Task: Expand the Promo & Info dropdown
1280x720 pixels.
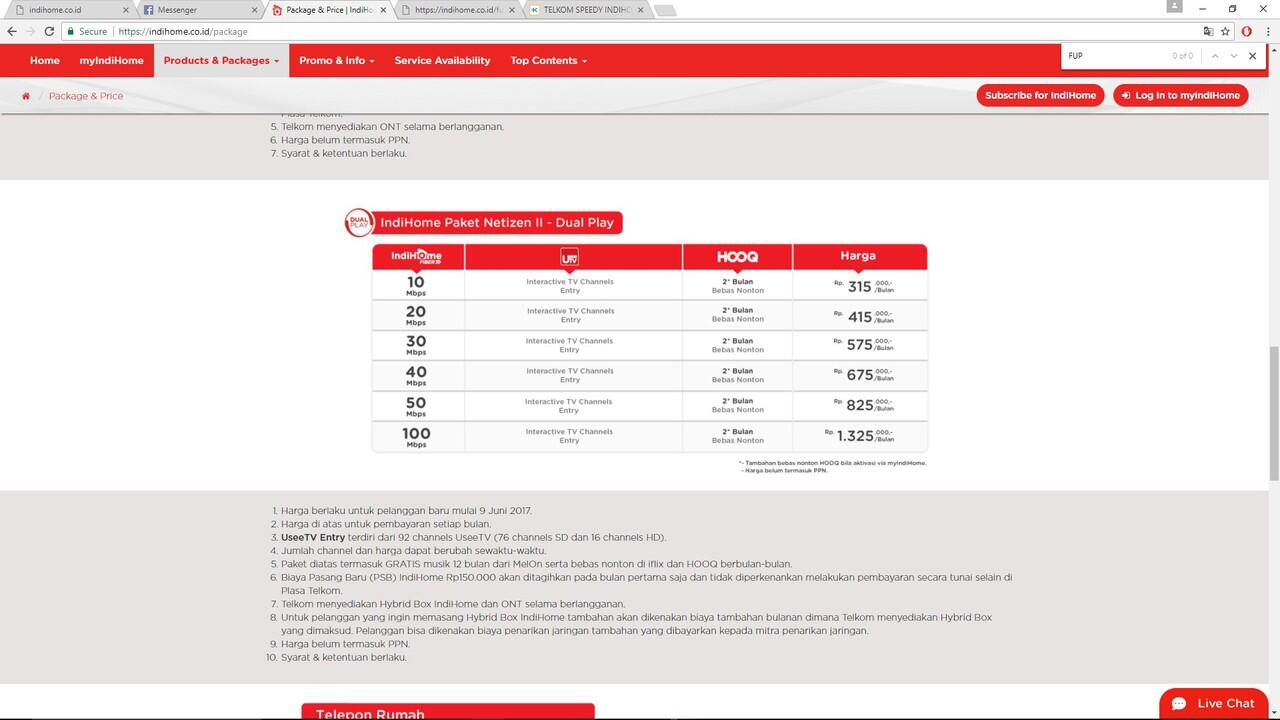Action: tap(336, 60)
